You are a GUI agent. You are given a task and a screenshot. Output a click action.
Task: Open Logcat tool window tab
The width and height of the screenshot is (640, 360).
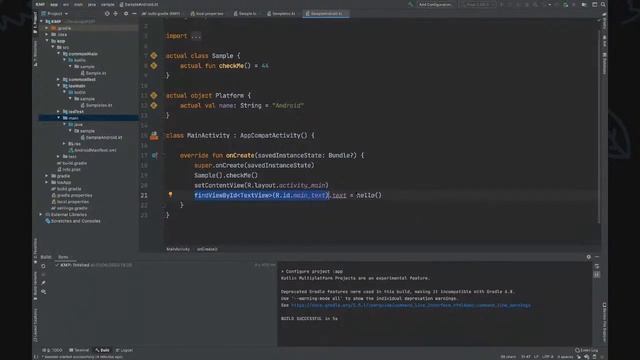[124, 350]
